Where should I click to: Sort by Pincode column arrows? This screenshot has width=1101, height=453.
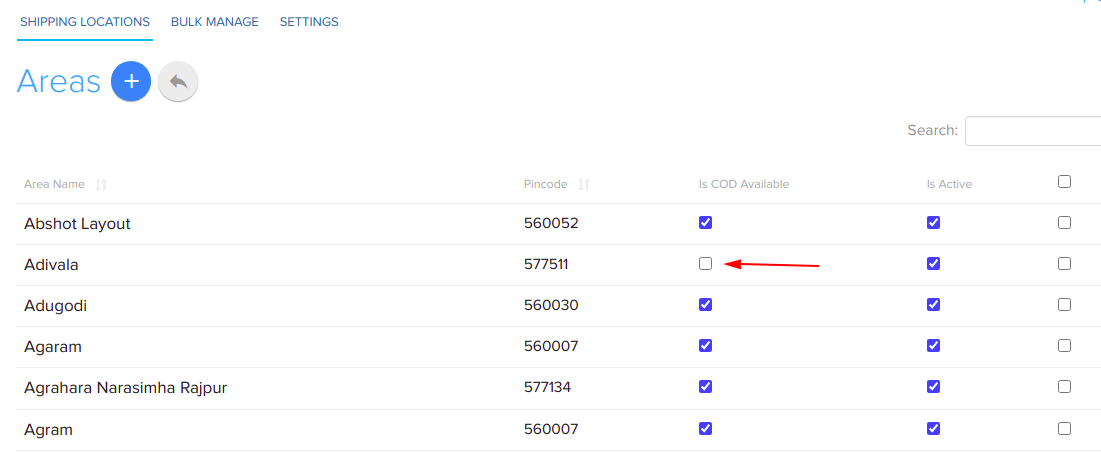[x=584, y=185]
